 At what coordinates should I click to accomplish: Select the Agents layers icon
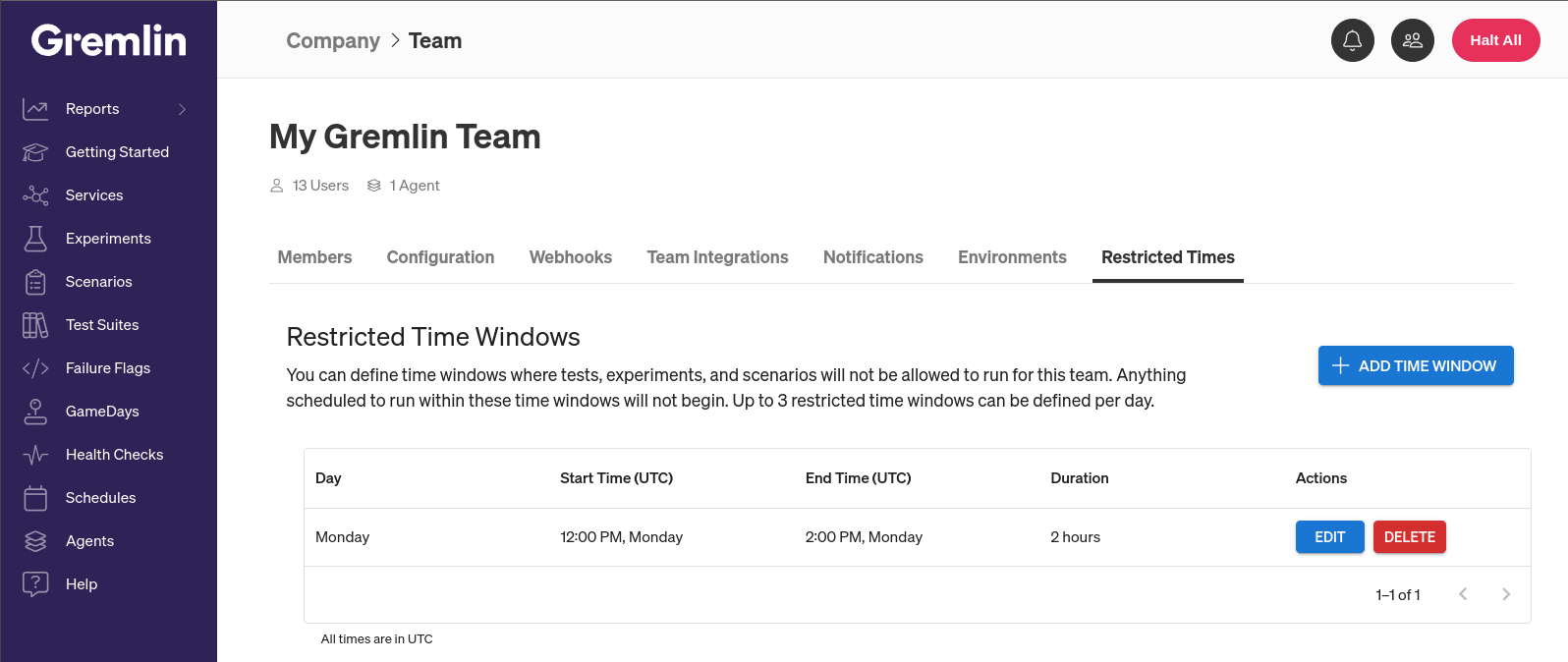click(35, 541)
